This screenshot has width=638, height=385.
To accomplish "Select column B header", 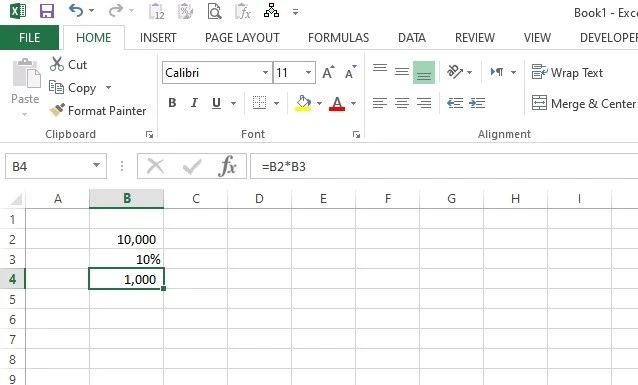I will coord(127,199).
